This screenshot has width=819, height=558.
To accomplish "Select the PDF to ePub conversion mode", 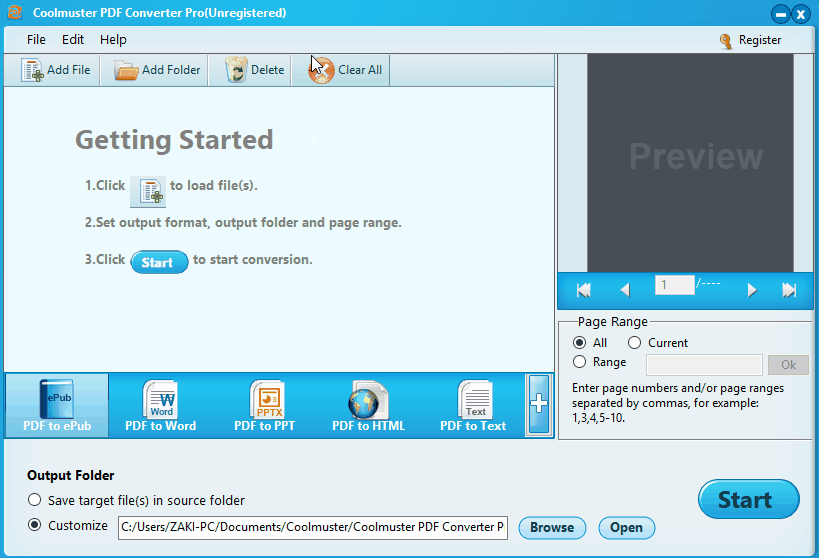I will pyautogui.click(x=57, y=405).
